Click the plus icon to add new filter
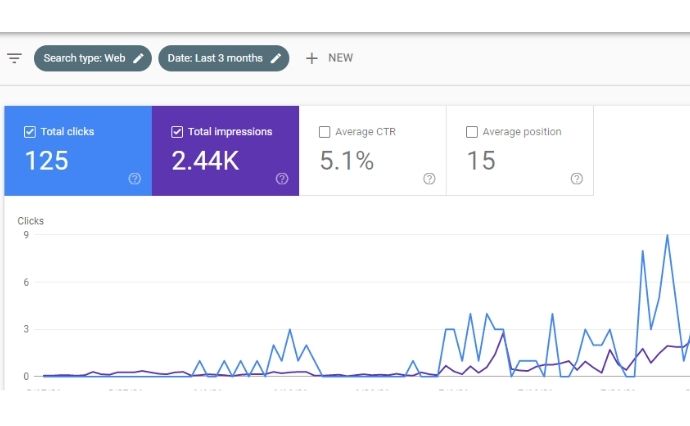Screen dimensions: 690x426 pyautogui.click(x=312, y=58)
